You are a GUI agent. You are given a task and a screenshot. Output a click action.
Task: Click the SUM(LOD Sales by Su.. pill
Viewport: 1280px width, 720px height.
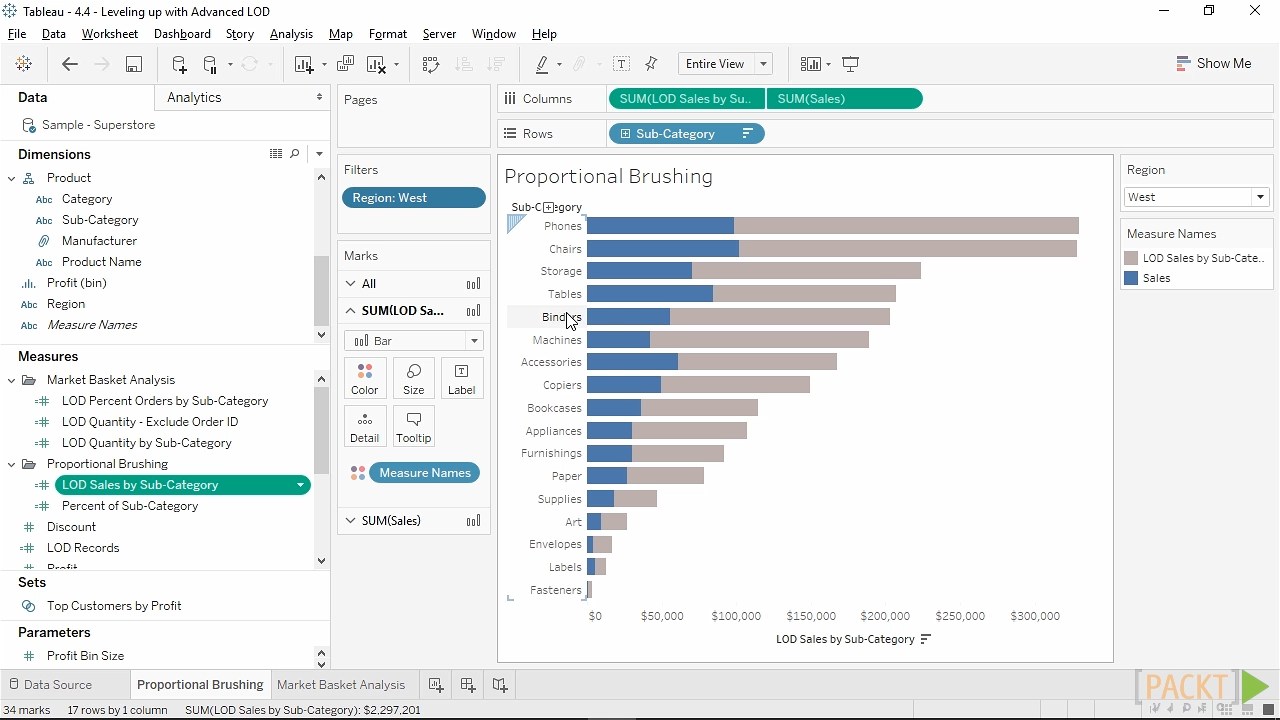coord(686,99)
